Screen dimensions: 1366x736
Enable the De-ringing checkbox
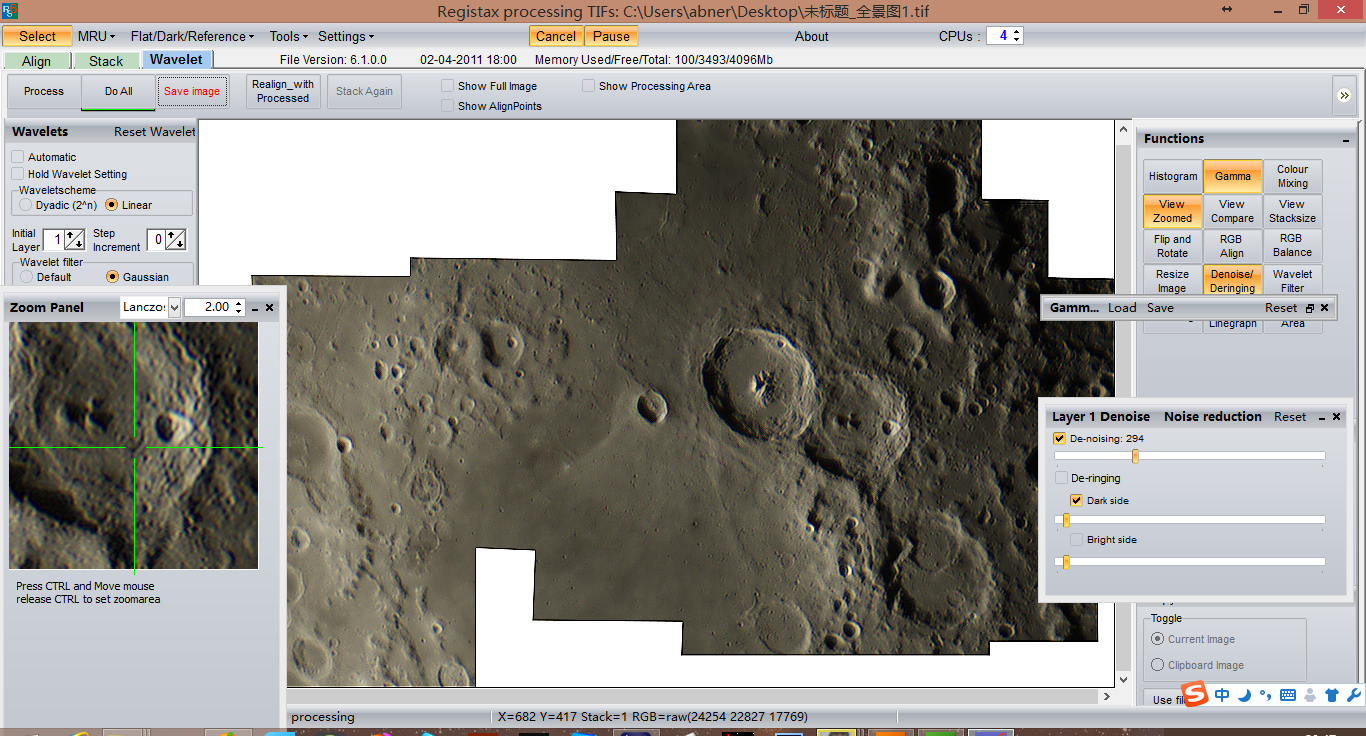click(x=1061, y=478)
